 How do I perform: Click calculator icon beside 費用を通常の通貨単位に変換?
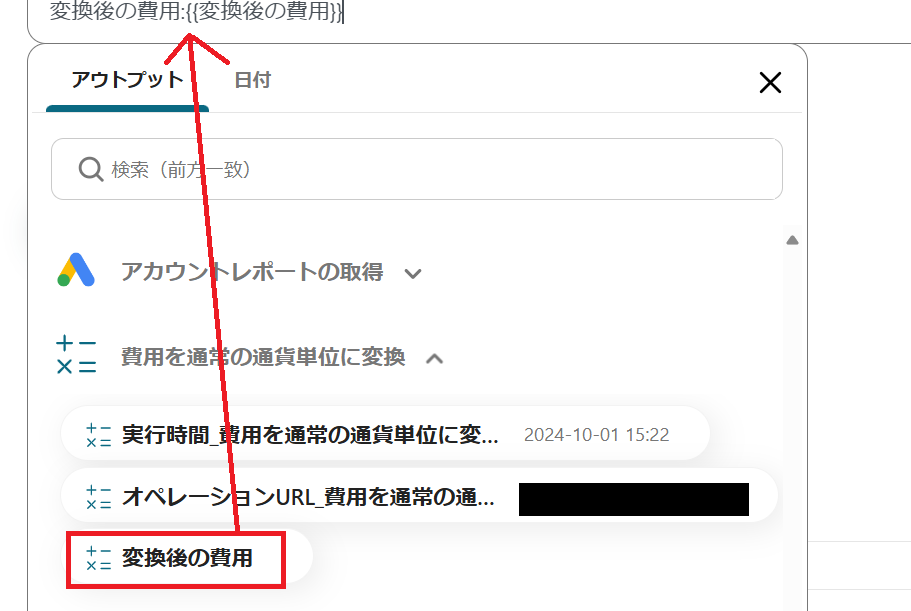76,355
